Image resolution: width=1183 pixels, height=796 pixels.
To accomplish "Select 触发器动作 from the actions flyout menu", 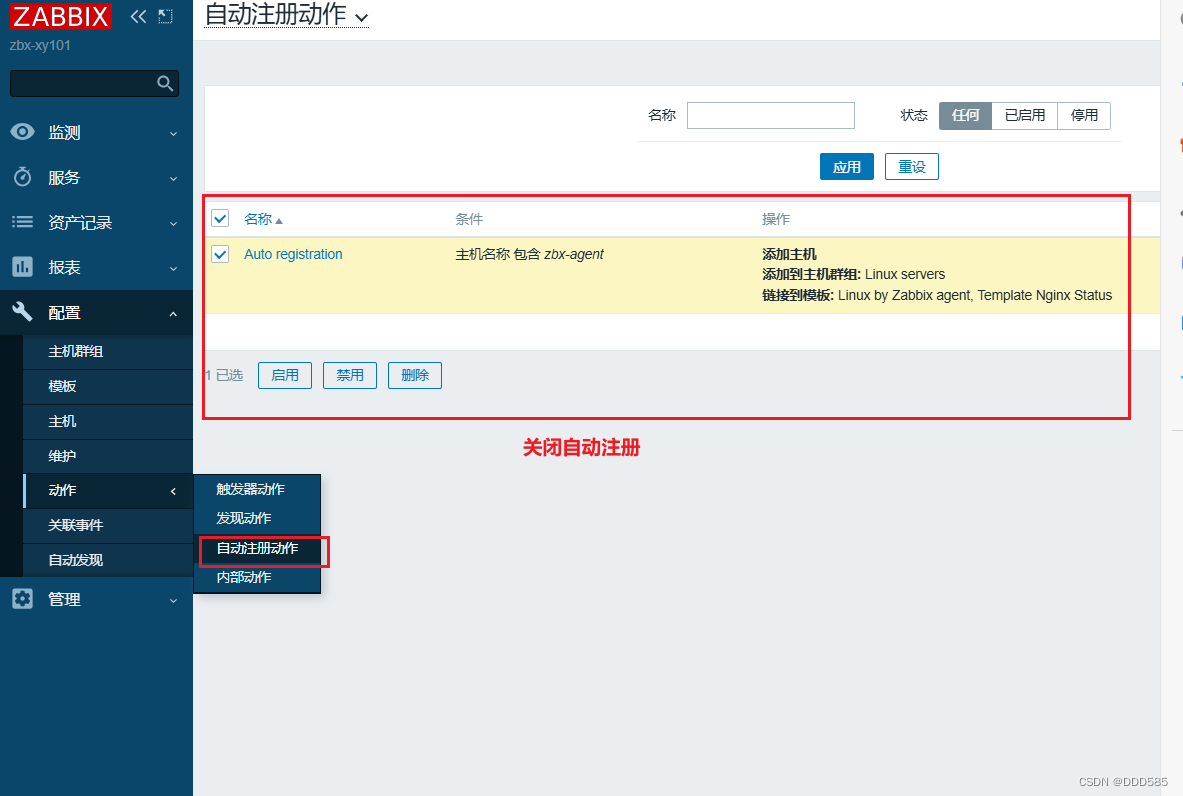I will (248, 489).
